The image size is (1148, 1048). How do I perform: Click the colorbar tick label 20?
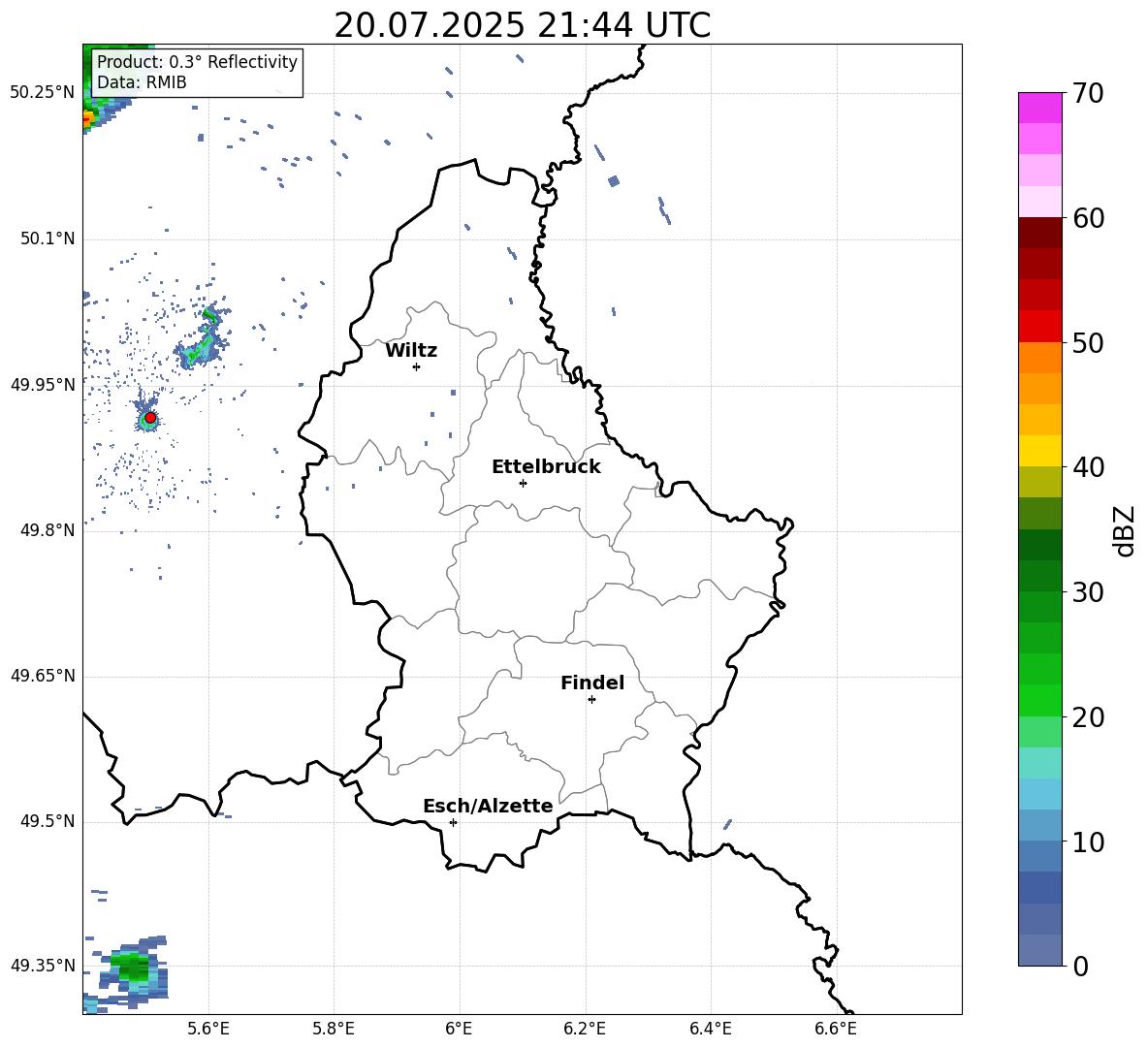pos(1088,716)
